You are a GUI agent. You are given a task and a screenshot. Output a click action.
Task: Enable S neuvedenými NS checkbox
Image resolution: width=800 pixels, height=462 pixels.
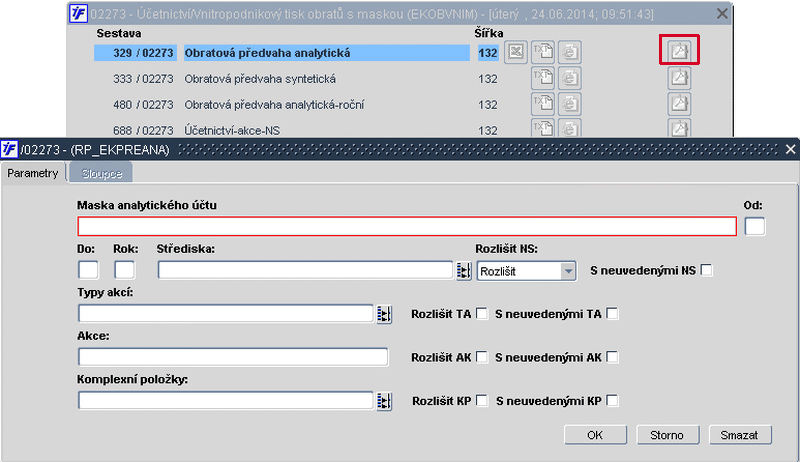[707, 270]
